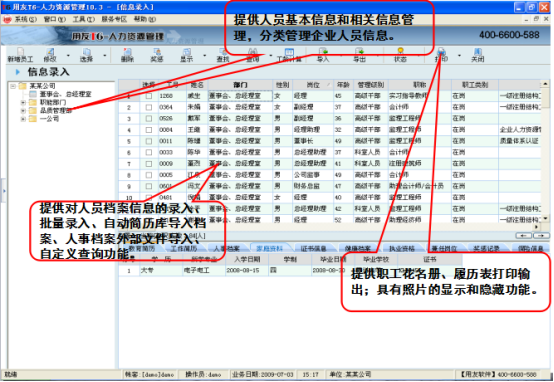Open the 帮助(H) menu
The width and height of the screenshot is (554, 382).
(x=145, y=19)
